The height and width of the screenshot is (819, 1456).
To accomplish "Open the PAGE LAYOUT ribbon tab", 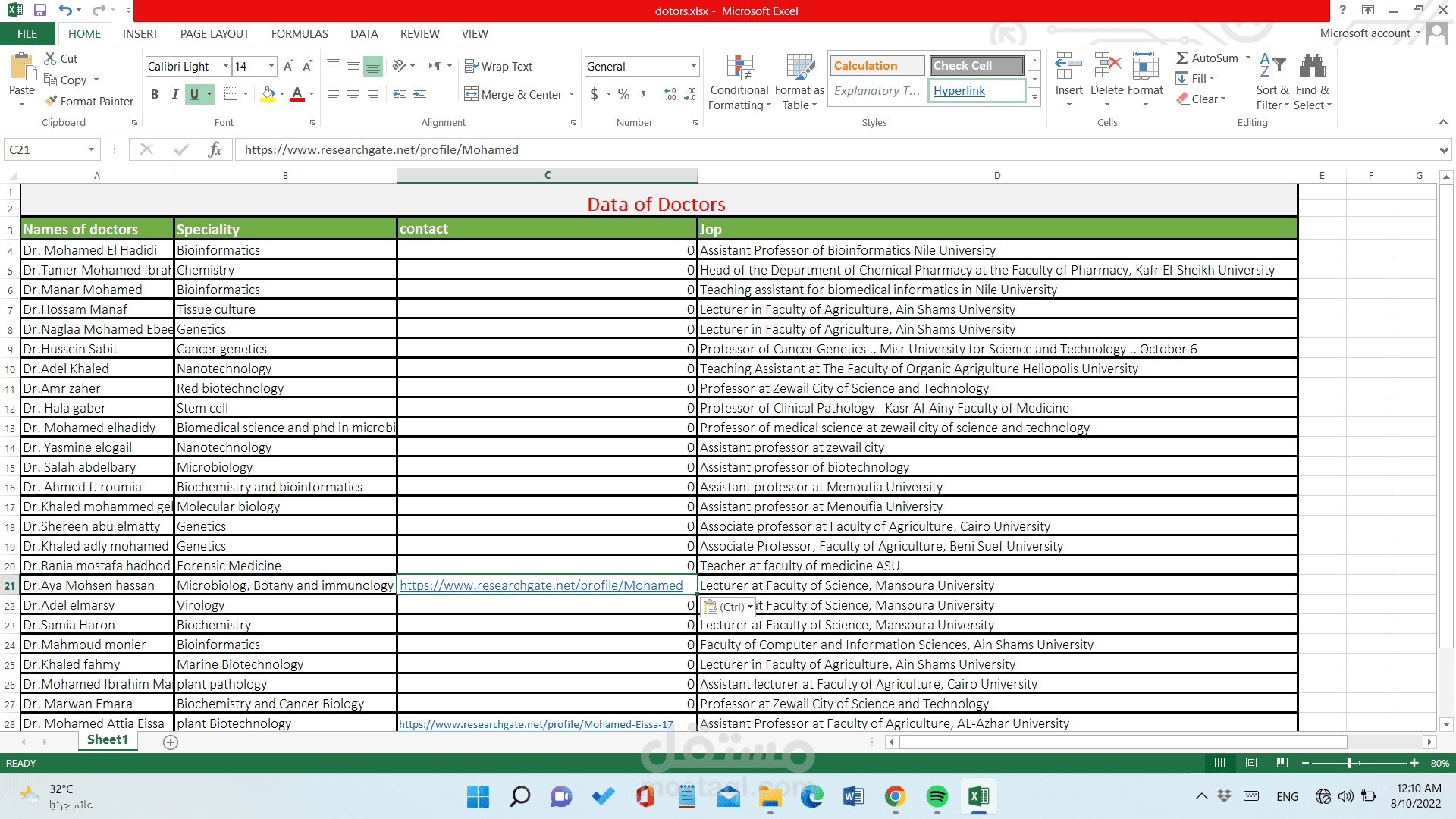I will tap(215, 33).
